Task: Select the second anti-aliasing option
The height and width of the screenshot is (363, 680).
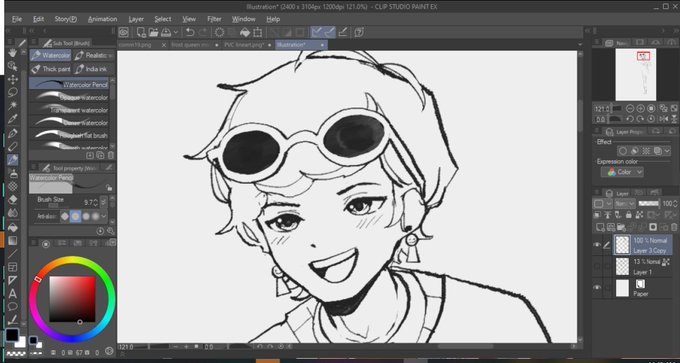Action: [75, 216]
